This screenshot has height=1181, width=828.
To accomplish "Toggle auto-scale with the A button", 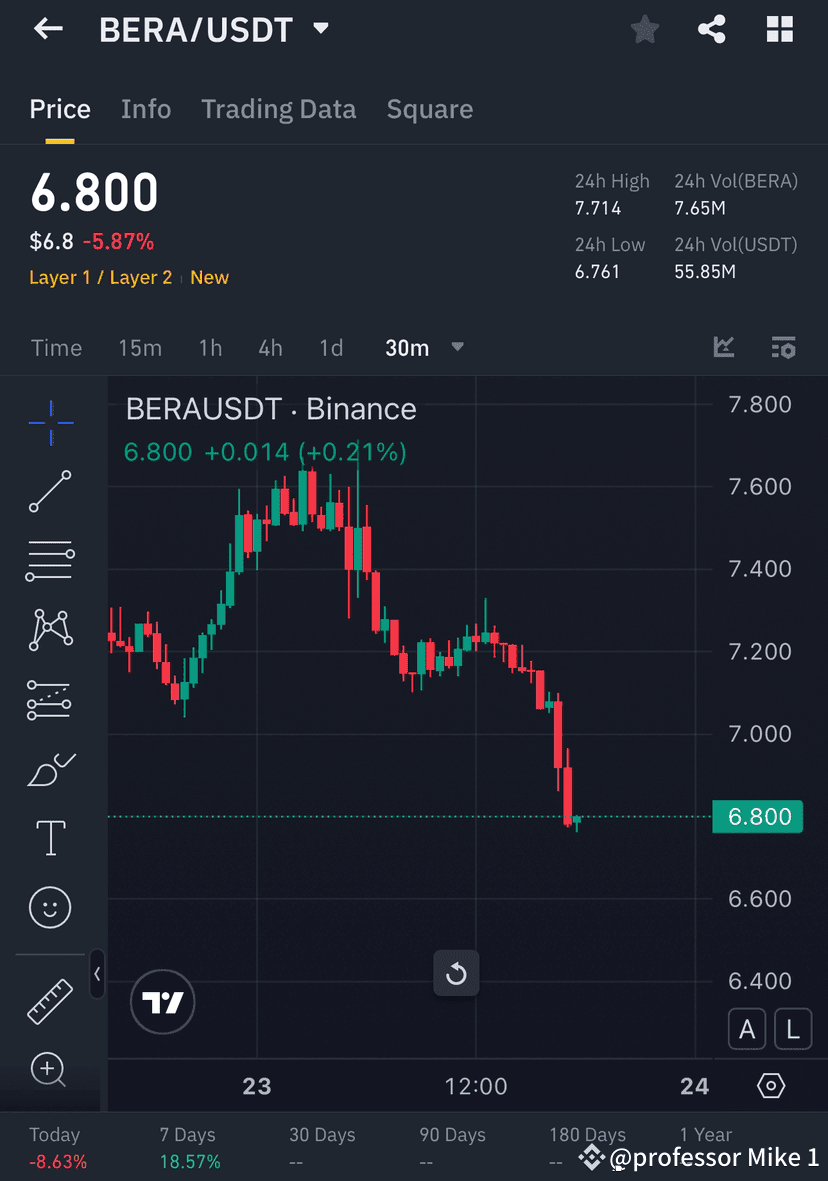I will pos(747,1029).
